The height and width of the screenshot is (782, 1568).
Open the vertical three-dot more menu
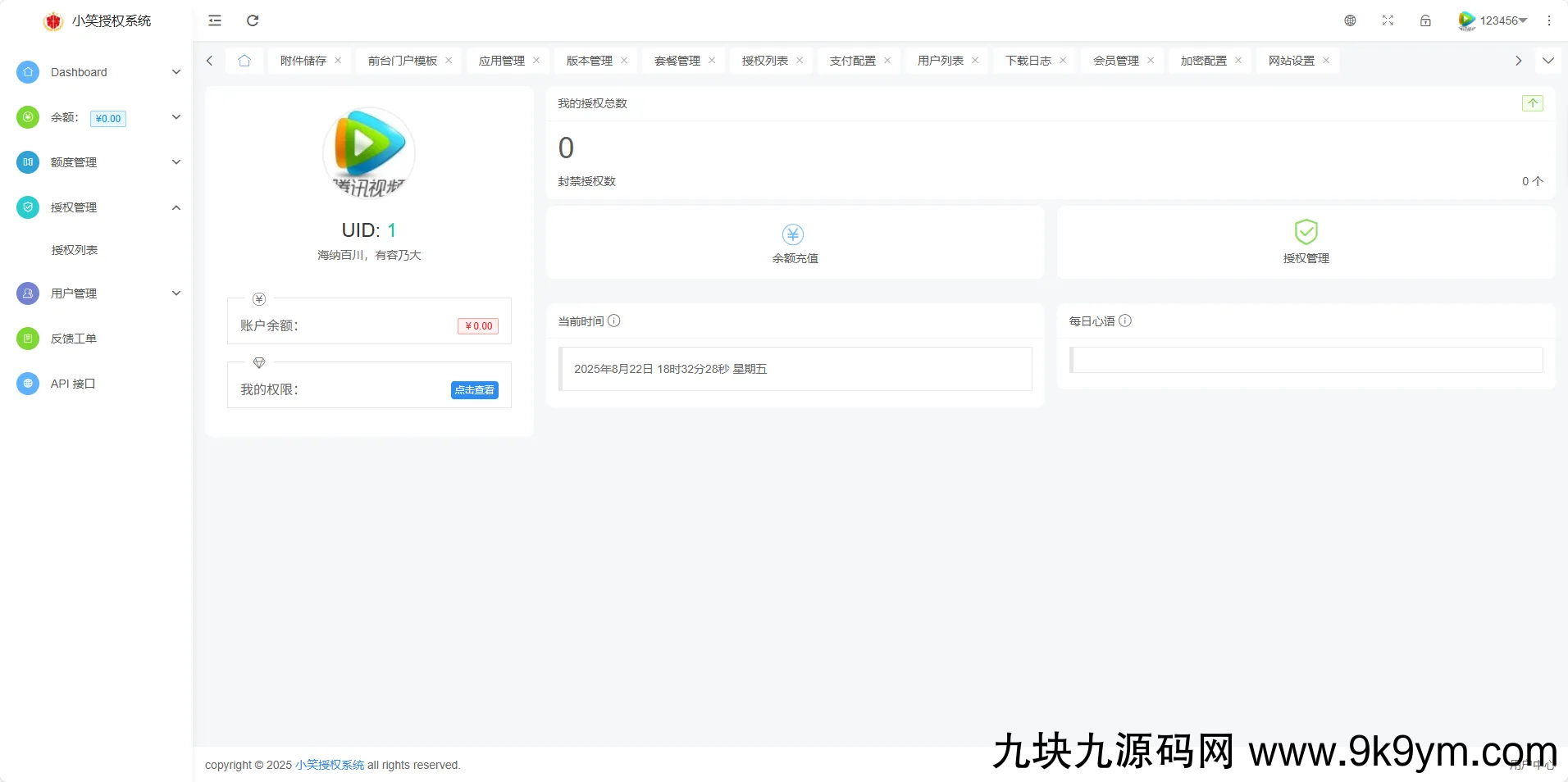click(1548, 20)
